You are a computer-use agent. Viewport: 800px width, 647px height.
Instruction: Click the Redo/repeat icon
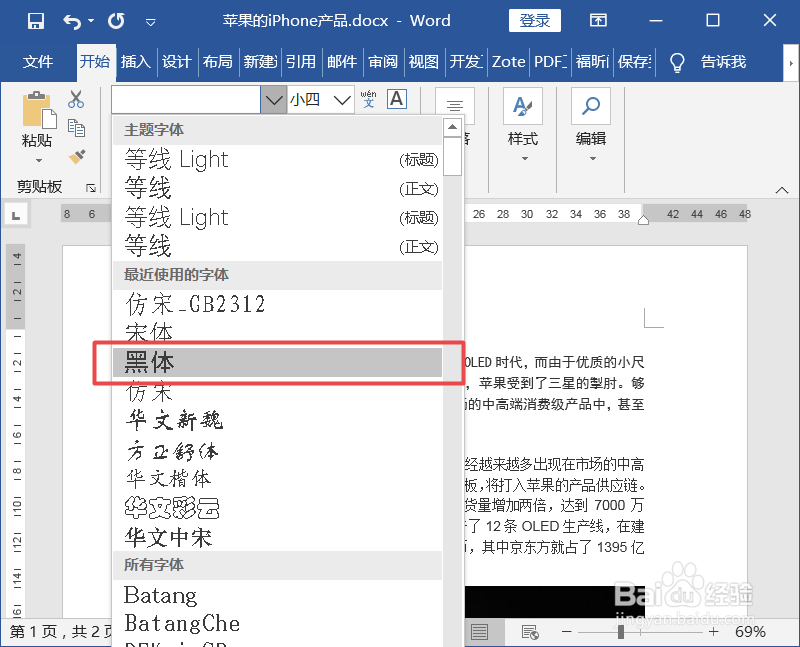tap(116, 21)
